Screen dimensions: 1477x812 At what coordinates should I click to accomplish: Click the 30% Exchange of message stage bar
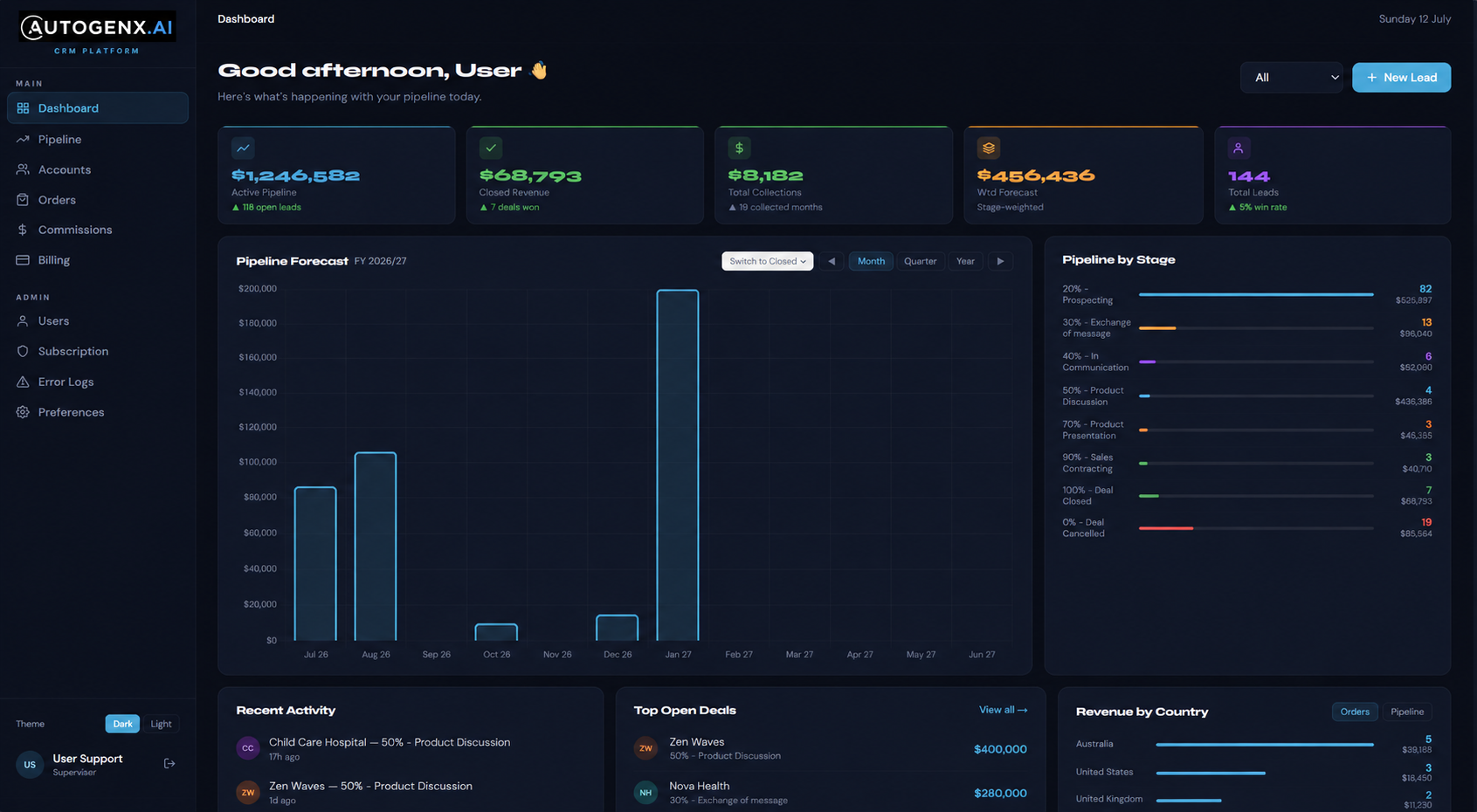tap(1157, 328)
